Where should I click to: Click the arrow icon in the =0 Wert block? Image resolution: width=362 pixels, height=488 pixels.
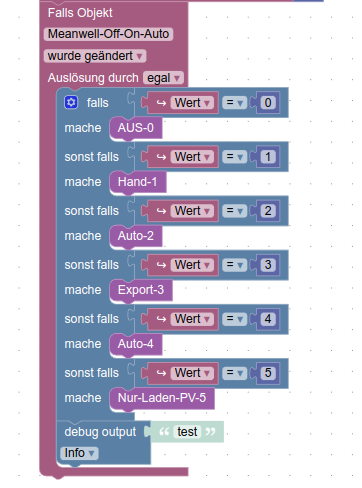(161, 103)
